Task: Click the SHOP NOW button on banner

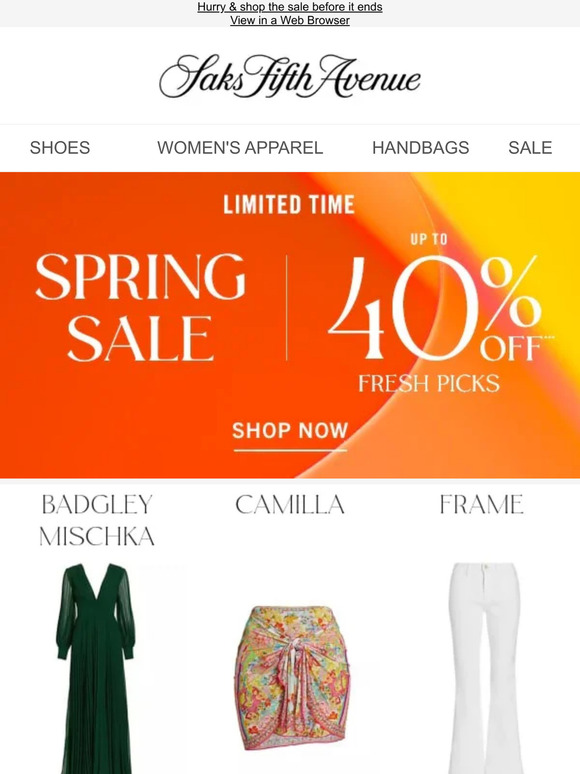Action: (290, 431)
